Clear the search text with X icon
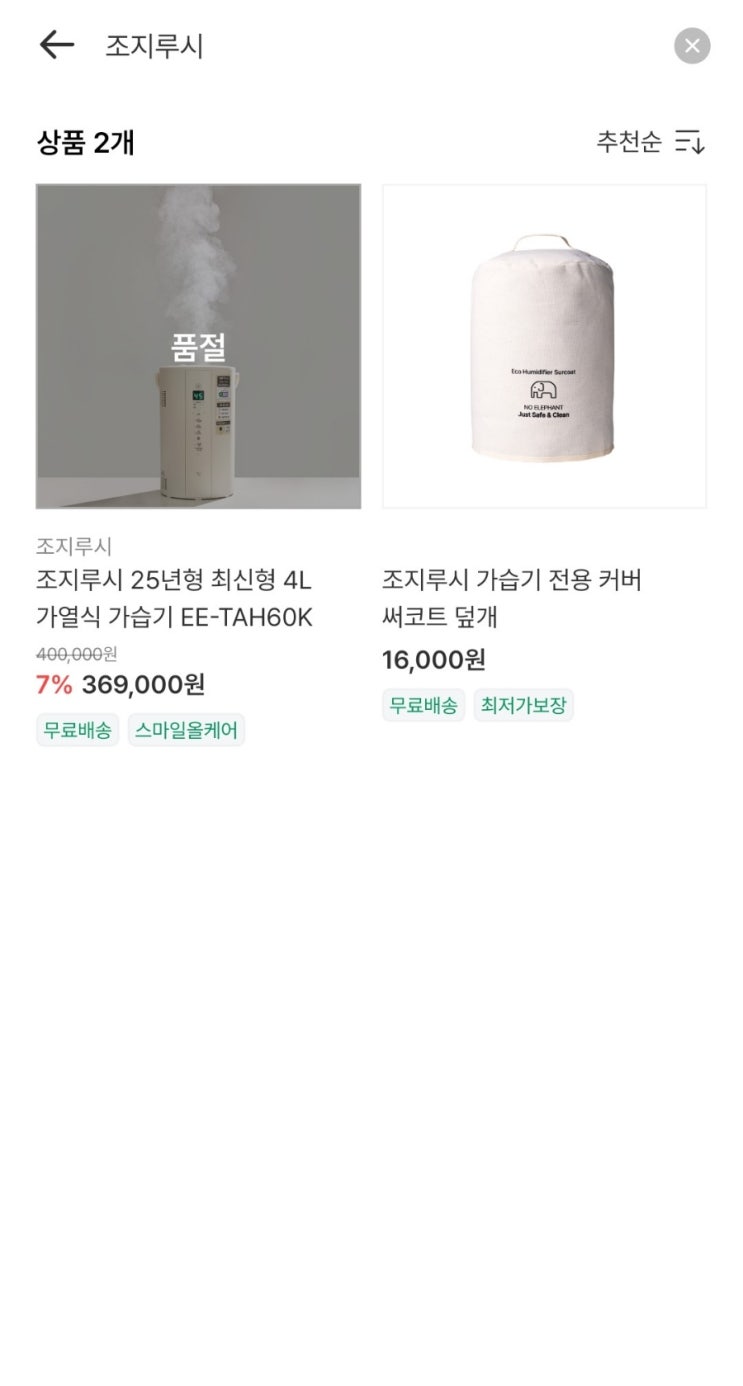743x1386 pixels. (x=692, y=46)
